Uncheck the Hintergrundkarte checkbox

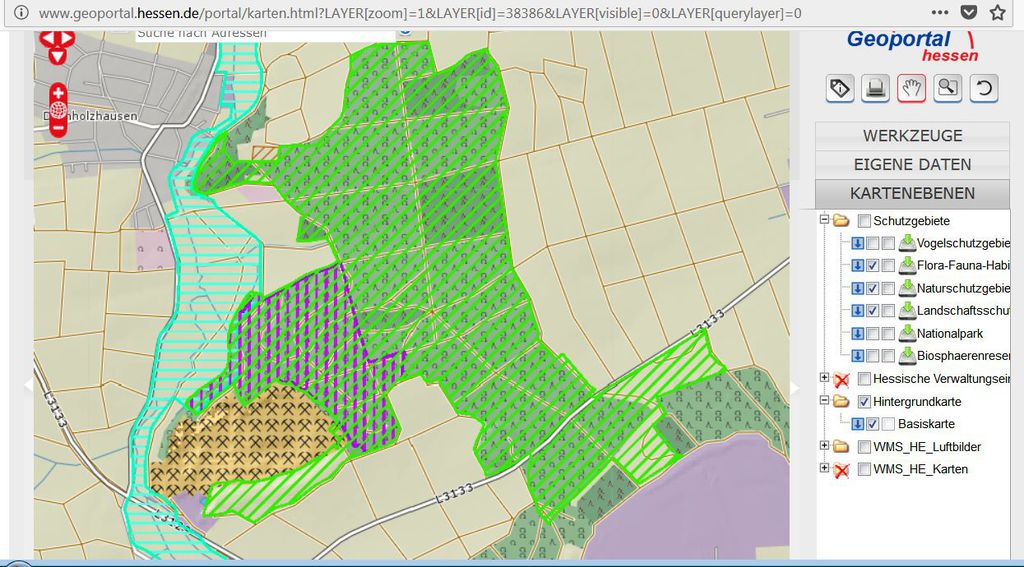click(865, 401)
